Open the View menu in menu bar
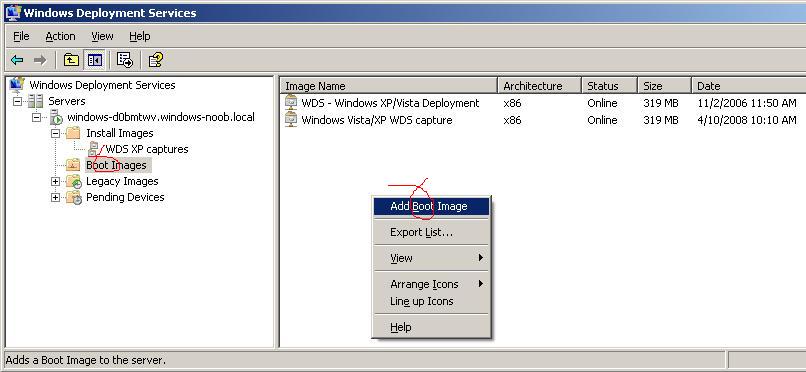The height and width of the screenshot is (372, 806). pos(102,36)
